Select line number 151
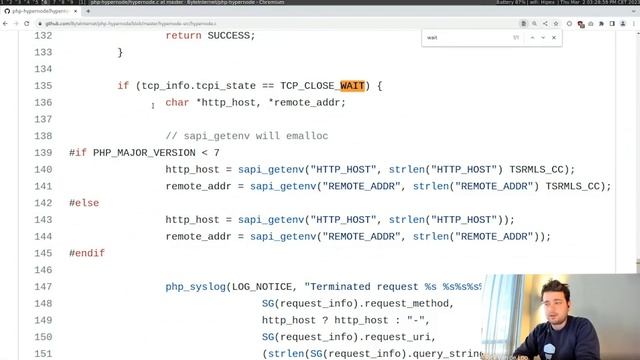 point(43,353)
